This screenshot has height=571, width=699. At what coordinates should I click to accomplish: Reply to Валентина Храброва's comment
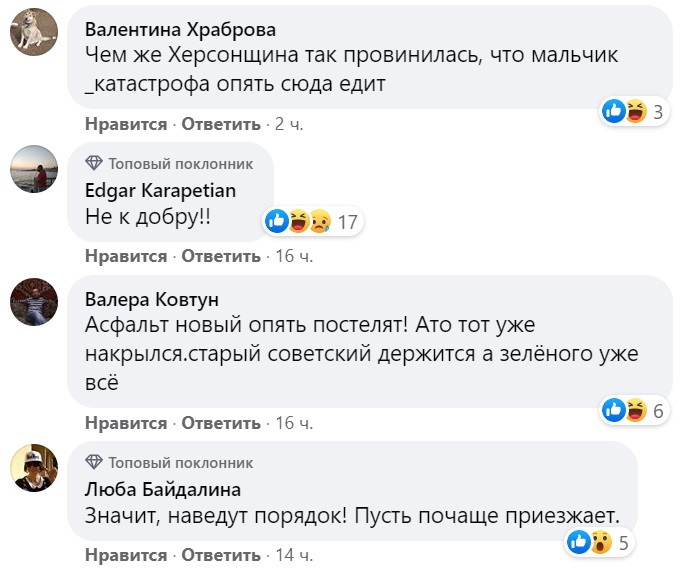point(221,124)
